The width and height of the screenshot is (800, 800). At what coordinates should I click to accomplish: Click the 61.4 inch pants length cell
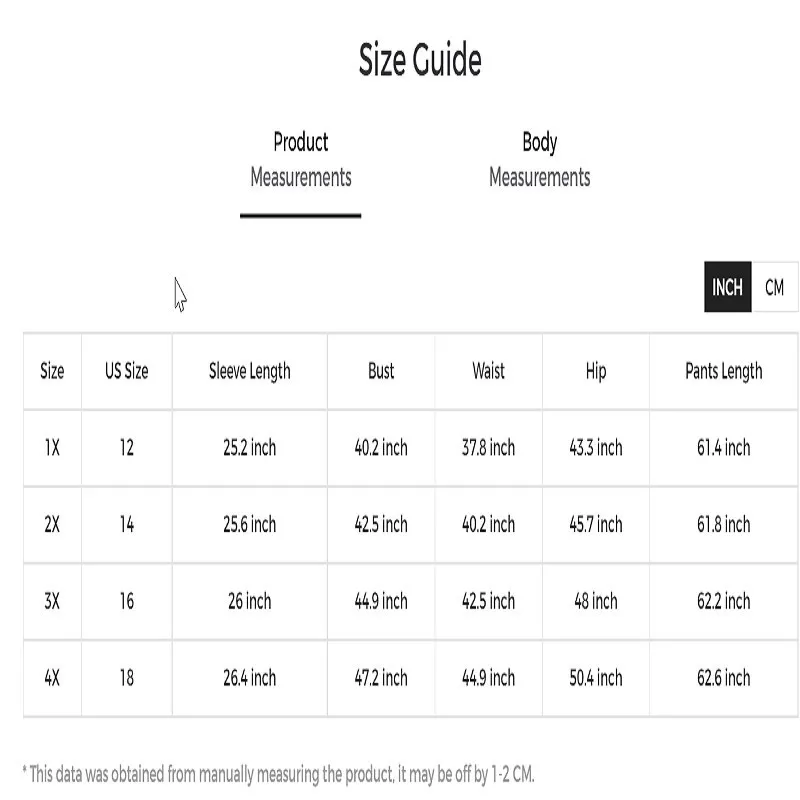(723, 448)
